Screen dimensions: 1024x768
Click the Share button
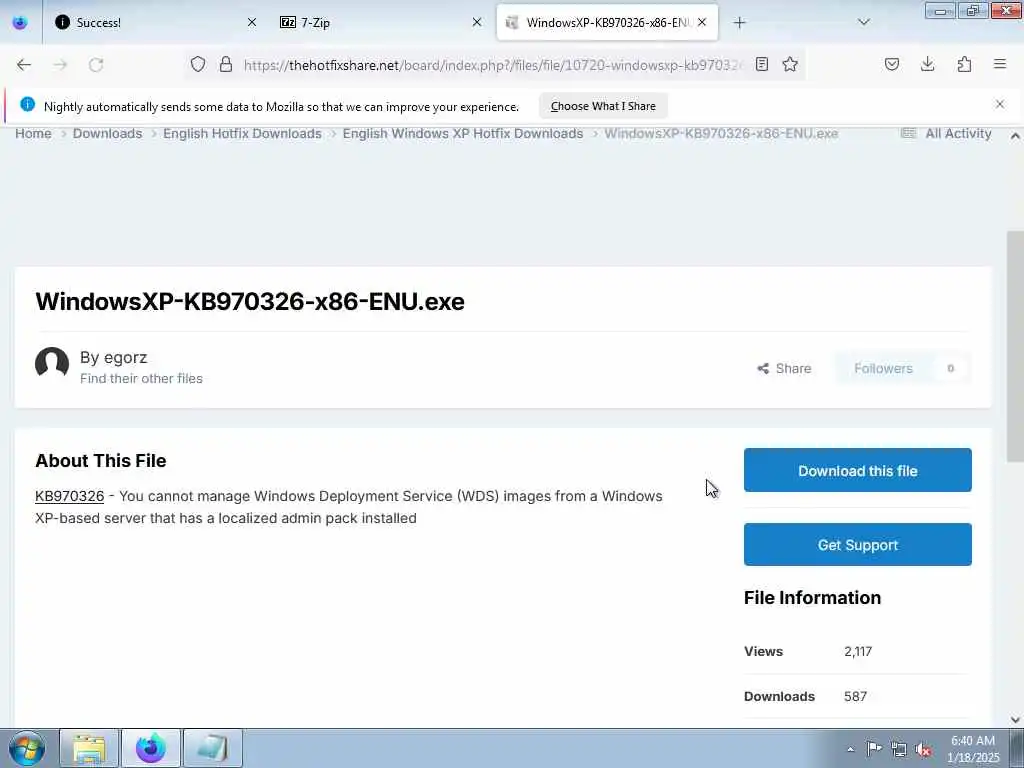(x=784, y=368)
